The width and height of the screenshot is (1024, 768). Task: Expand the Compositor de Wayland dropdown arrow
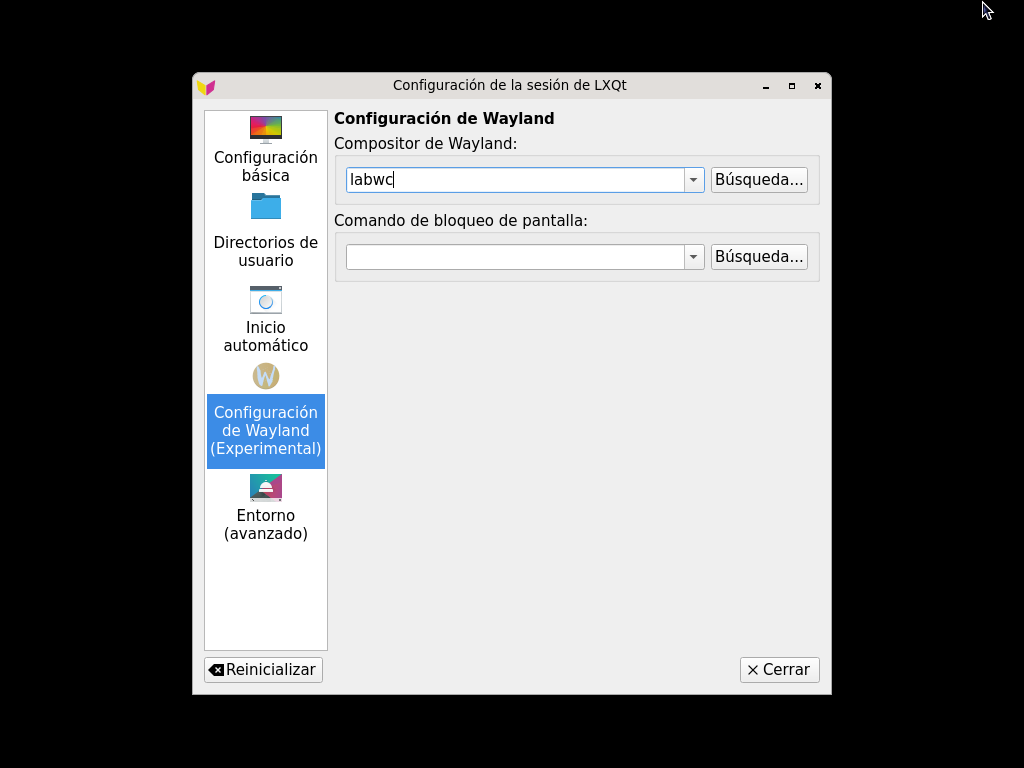click(694, 180)
